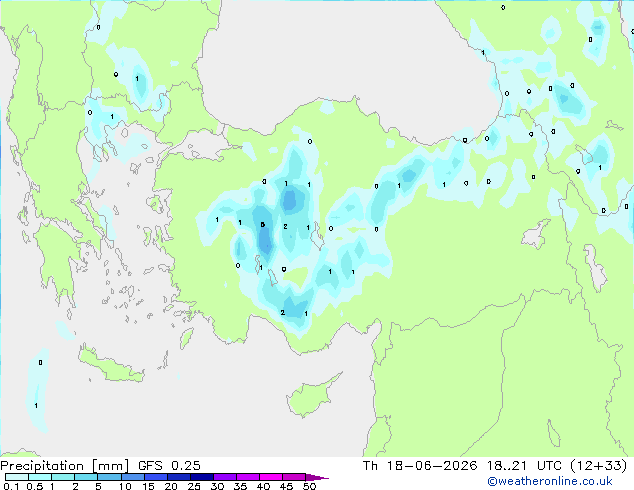Click the '10' legend scale label
The width and height of the screenshot is (634, 490).
click(125, 486)
